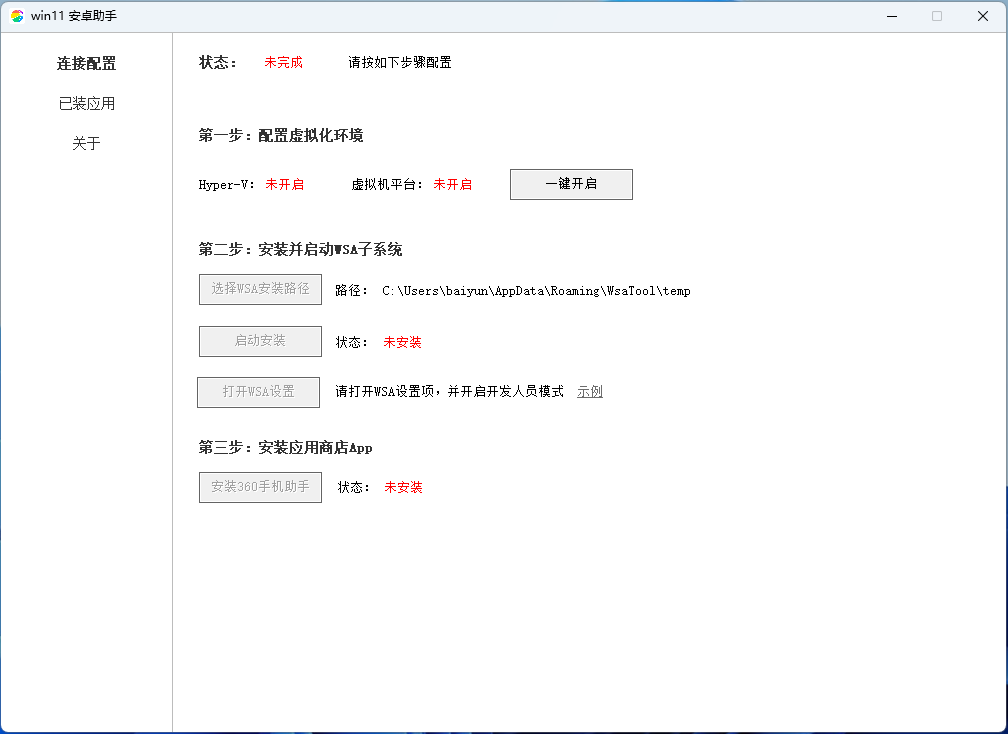Click the 未安装 status in step three

pos(402,487)
